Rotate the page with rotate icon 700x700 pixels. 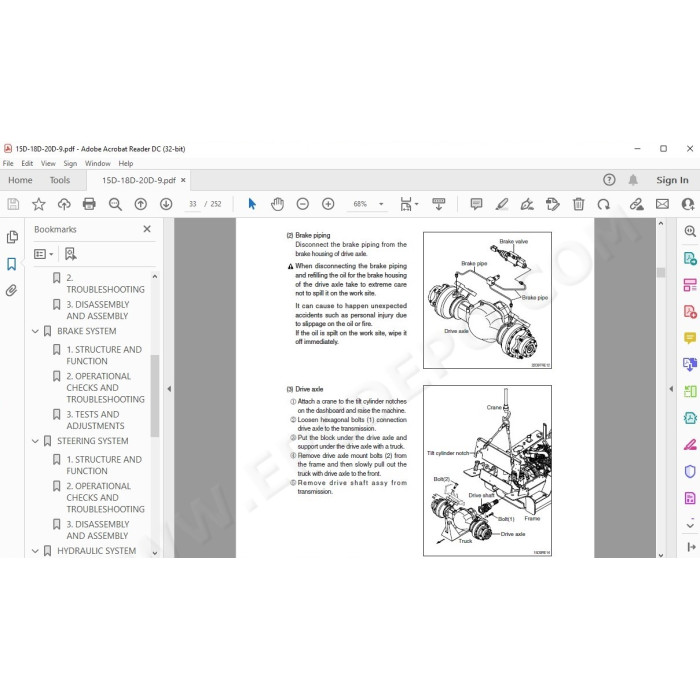604,204
